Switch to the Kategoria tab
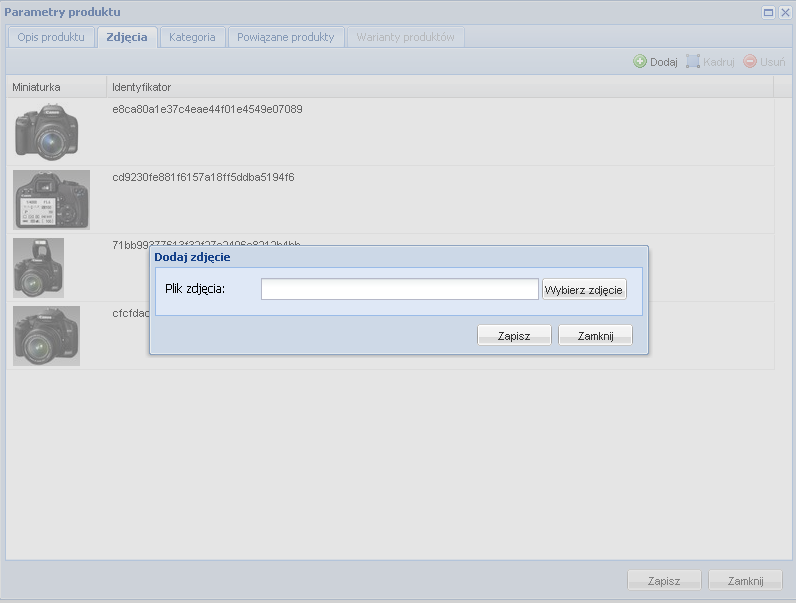The height and width of the screenshot is (603, 796). click(192, 37)
